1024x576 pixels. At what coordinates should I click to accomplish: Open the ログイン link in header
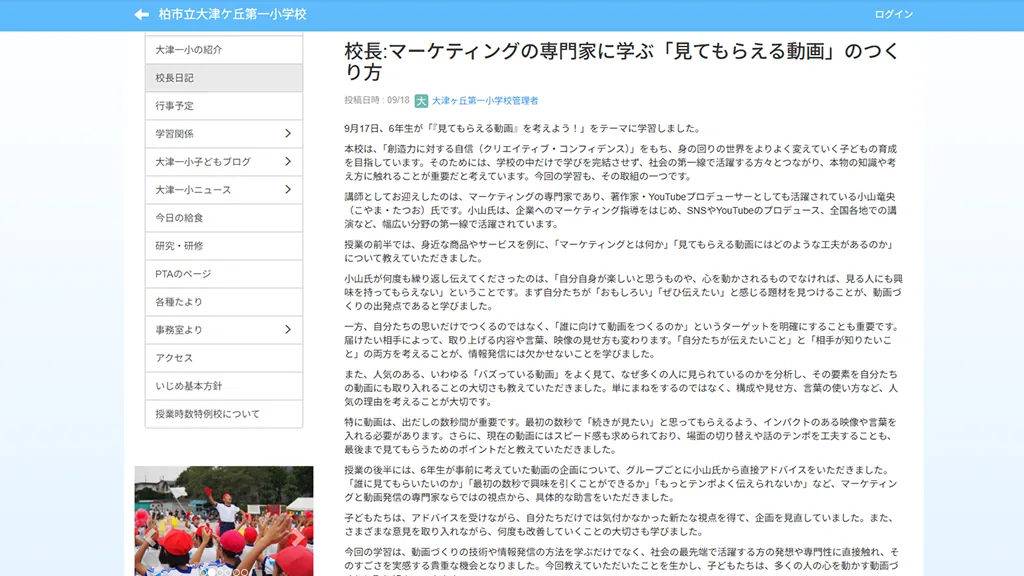pyautogui.click(x=893, y=14)
